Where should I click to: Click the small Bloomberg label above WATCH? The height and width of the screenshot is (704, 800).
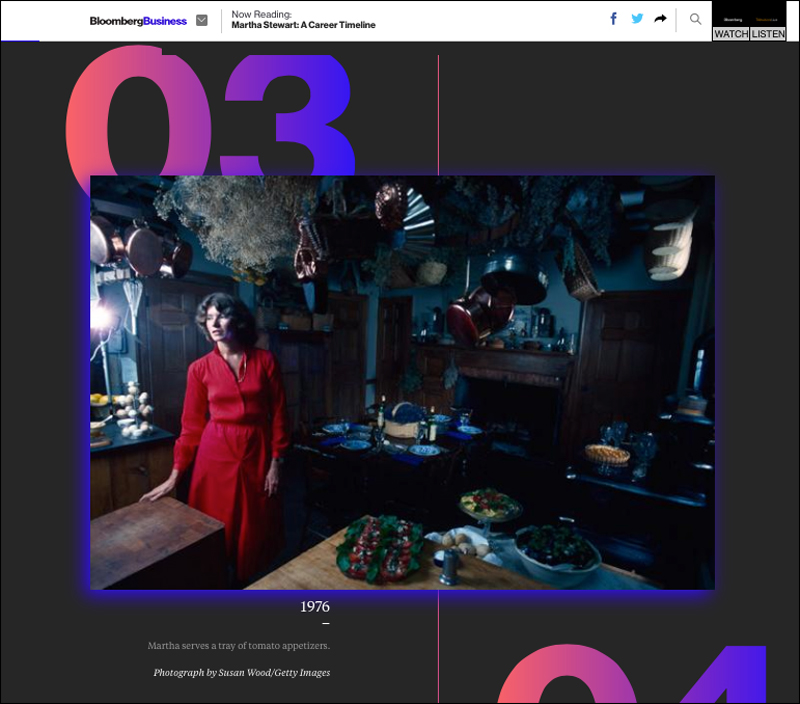tap(733, 19)
